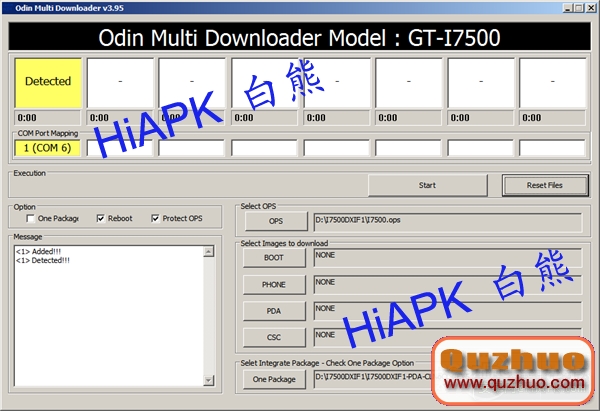This screenshot has width=600, height=411.
Task: Uncheck the Protect OPS option
Action: [155, 219]
